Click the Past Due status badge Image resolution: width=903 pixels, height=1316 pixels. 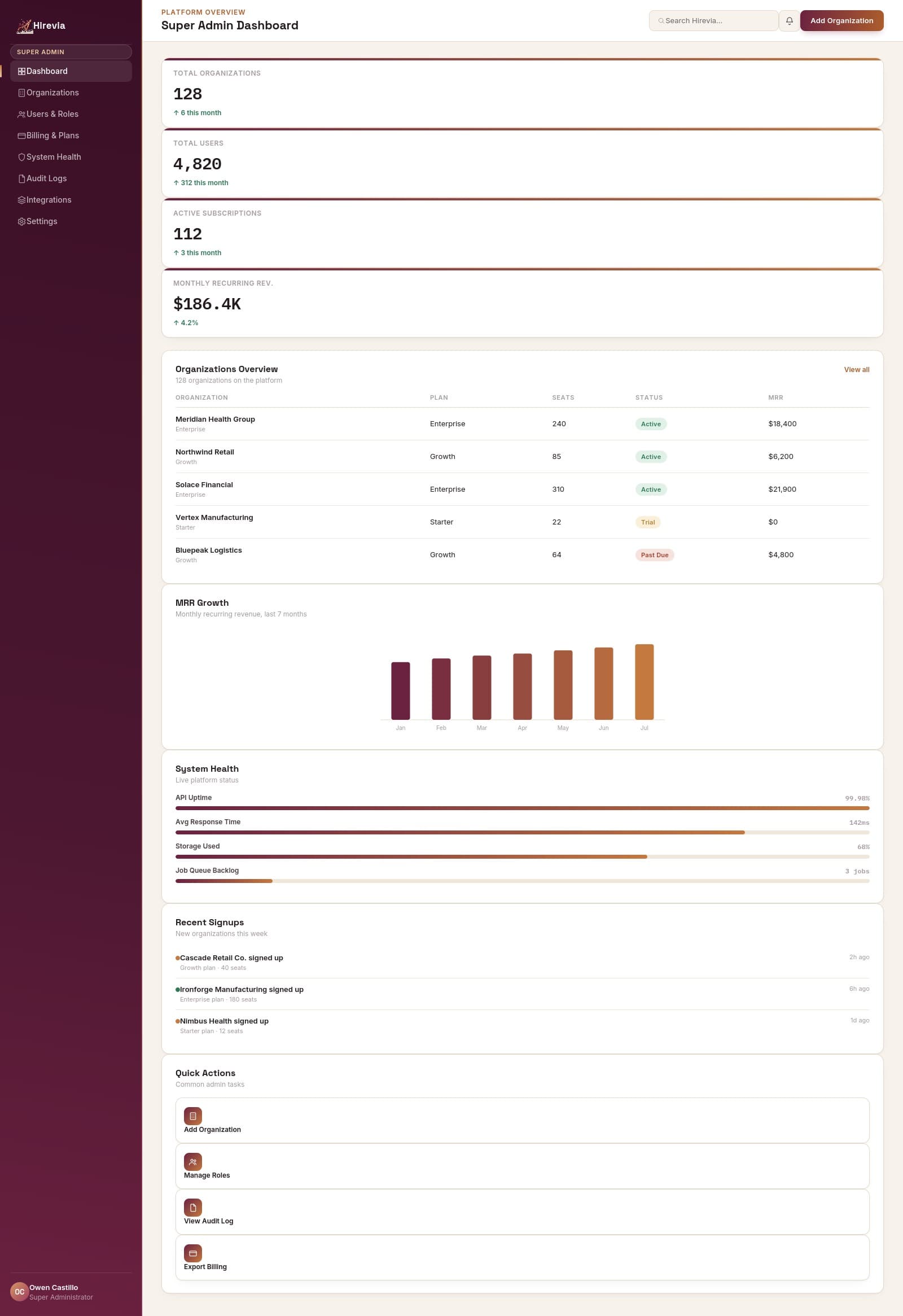click(x=655, y=556)
